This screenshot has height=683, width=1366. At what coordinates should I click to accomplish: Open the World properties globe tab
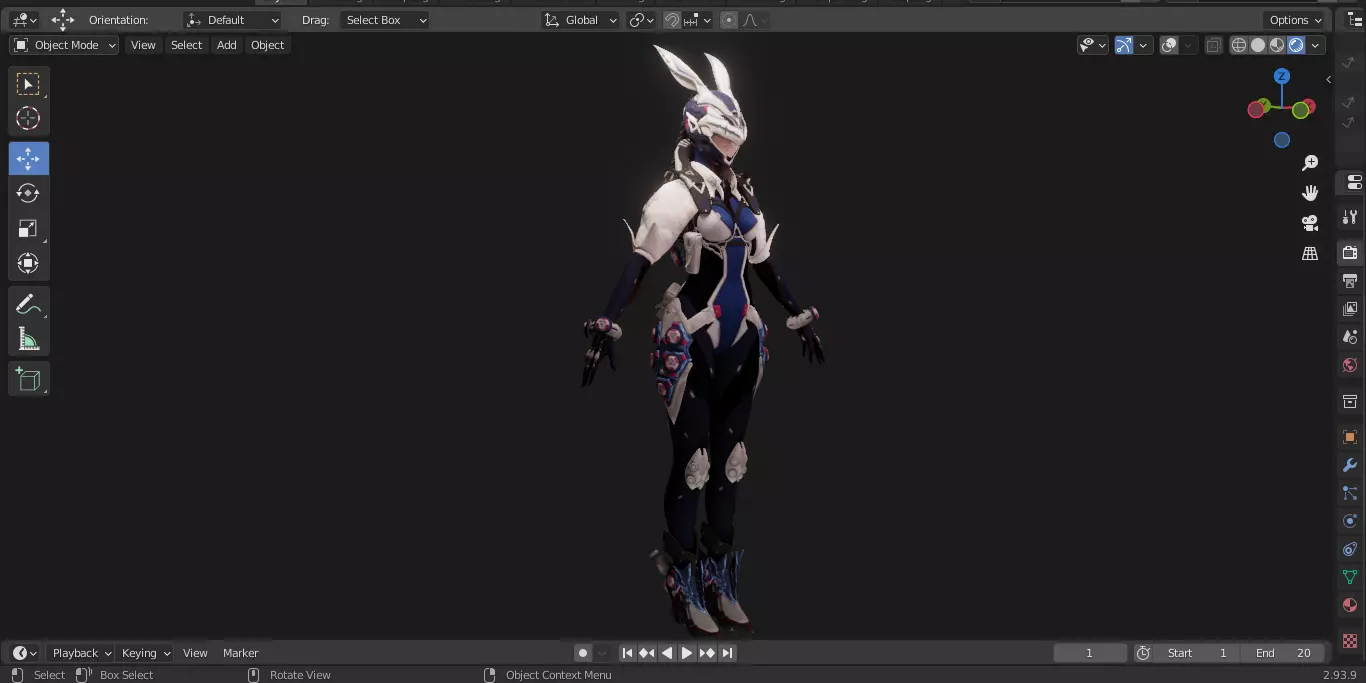pos(1350,365)
